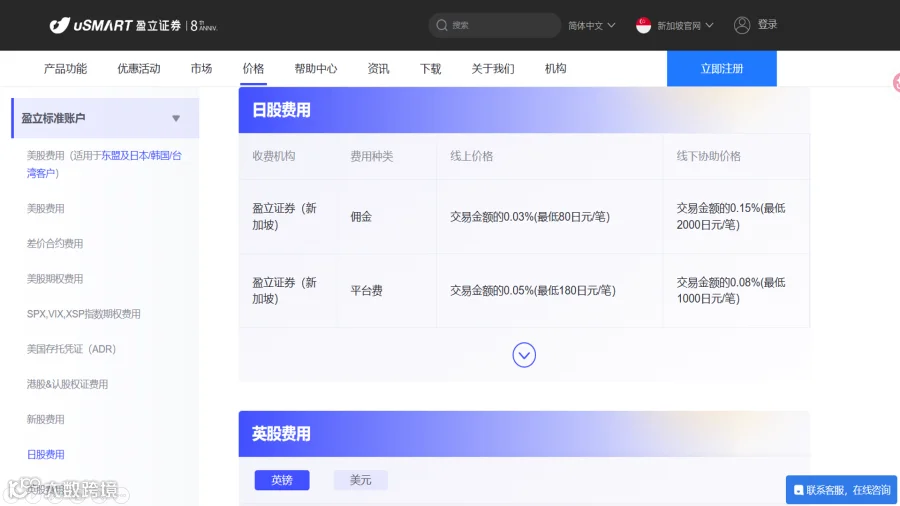This screenshot has width=900, height=506.
Task: Expand more Japan stock fees rows
Action: coord(524,355)
